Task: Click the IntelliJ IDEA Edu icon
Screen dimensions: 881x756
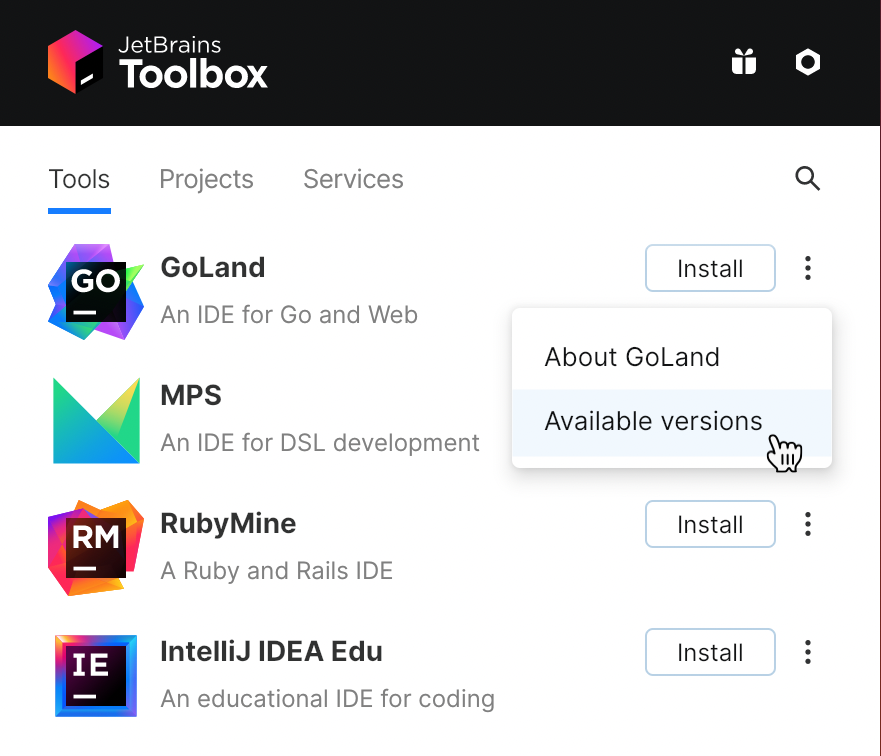Action: [x=95, y=676]
